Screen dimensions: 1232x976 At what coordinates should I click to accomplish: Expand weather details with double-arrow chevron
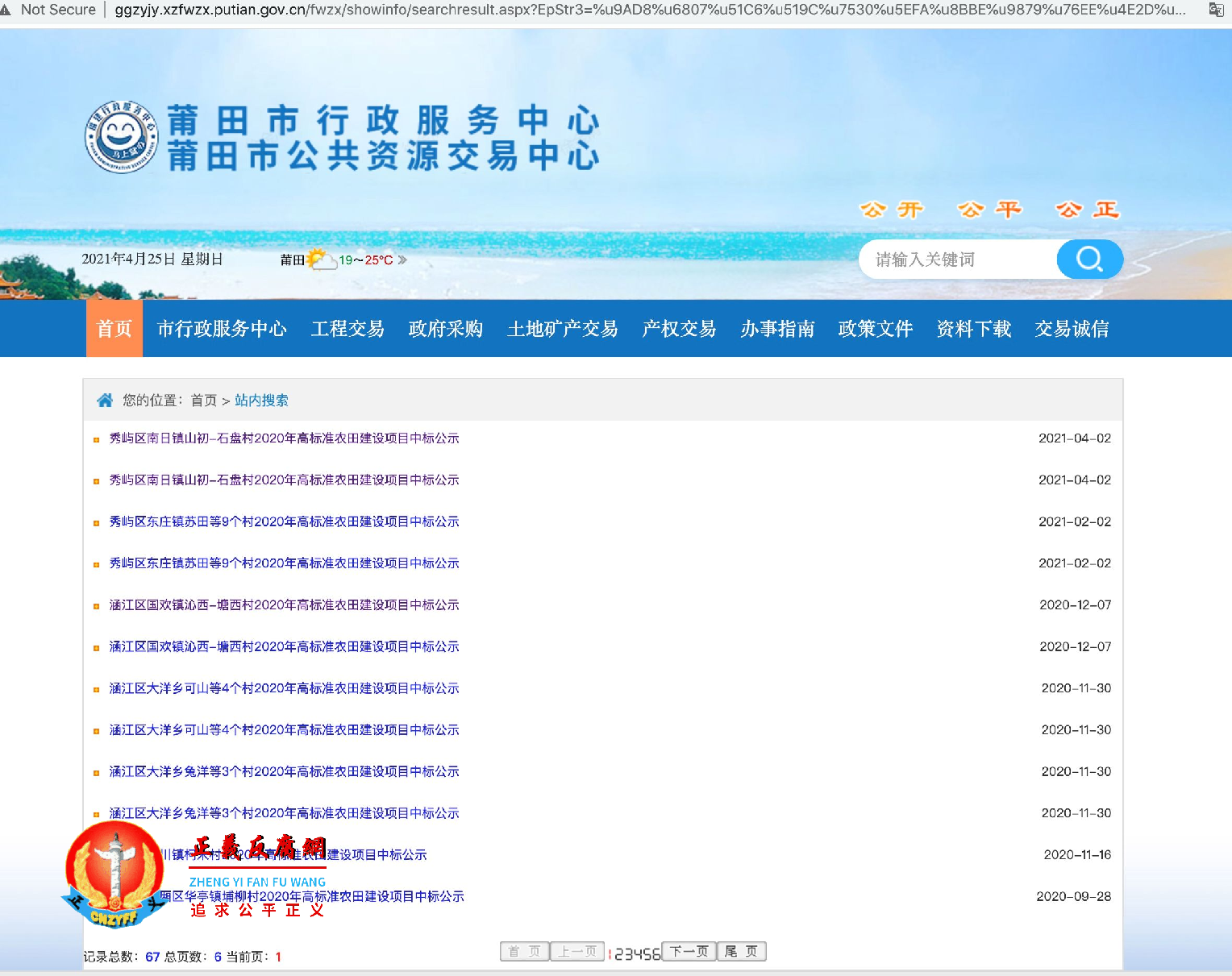coord(402,260)
